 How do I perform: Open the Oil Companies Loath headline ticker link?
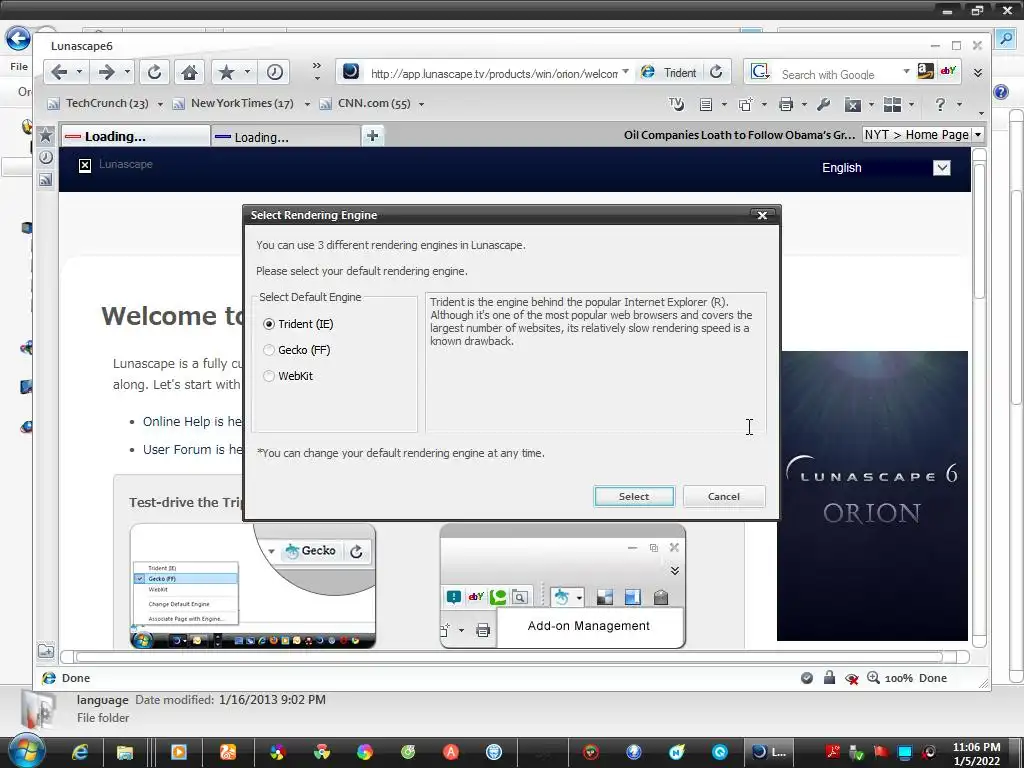[x=739, y=135]
